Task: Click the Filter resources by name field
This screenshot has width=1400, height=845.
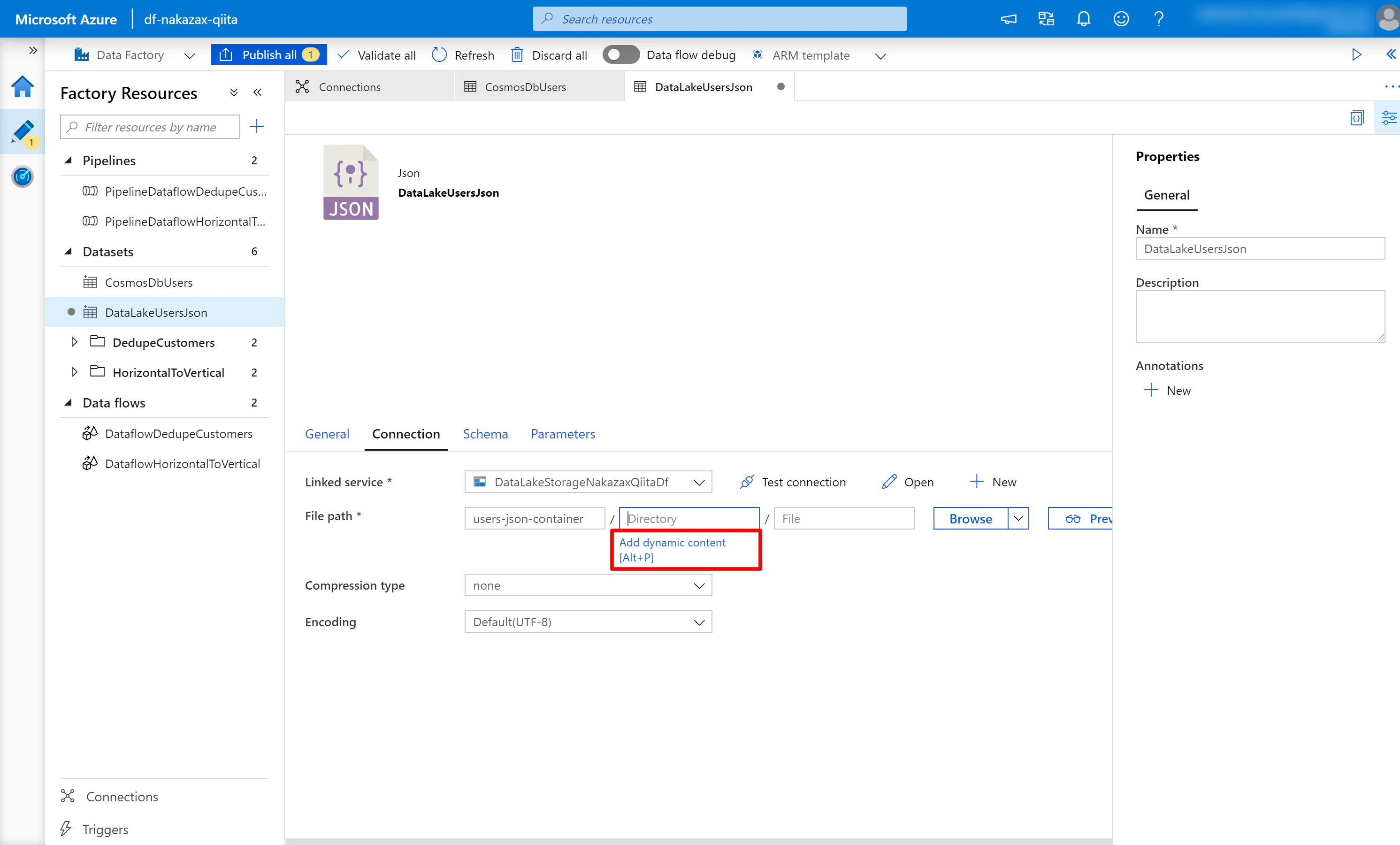Action: [150, 127]
